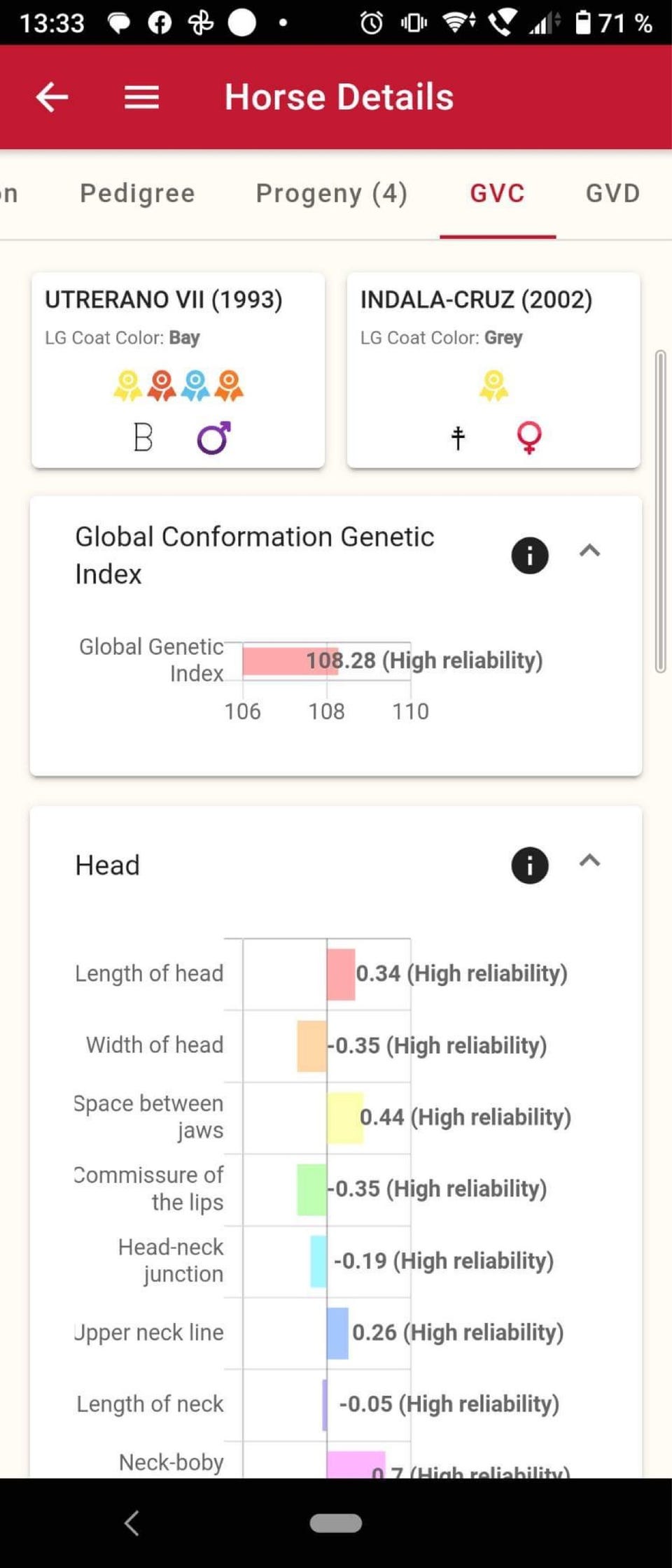
Task: Switch to the GVD tab
Action: click(612, 193)
